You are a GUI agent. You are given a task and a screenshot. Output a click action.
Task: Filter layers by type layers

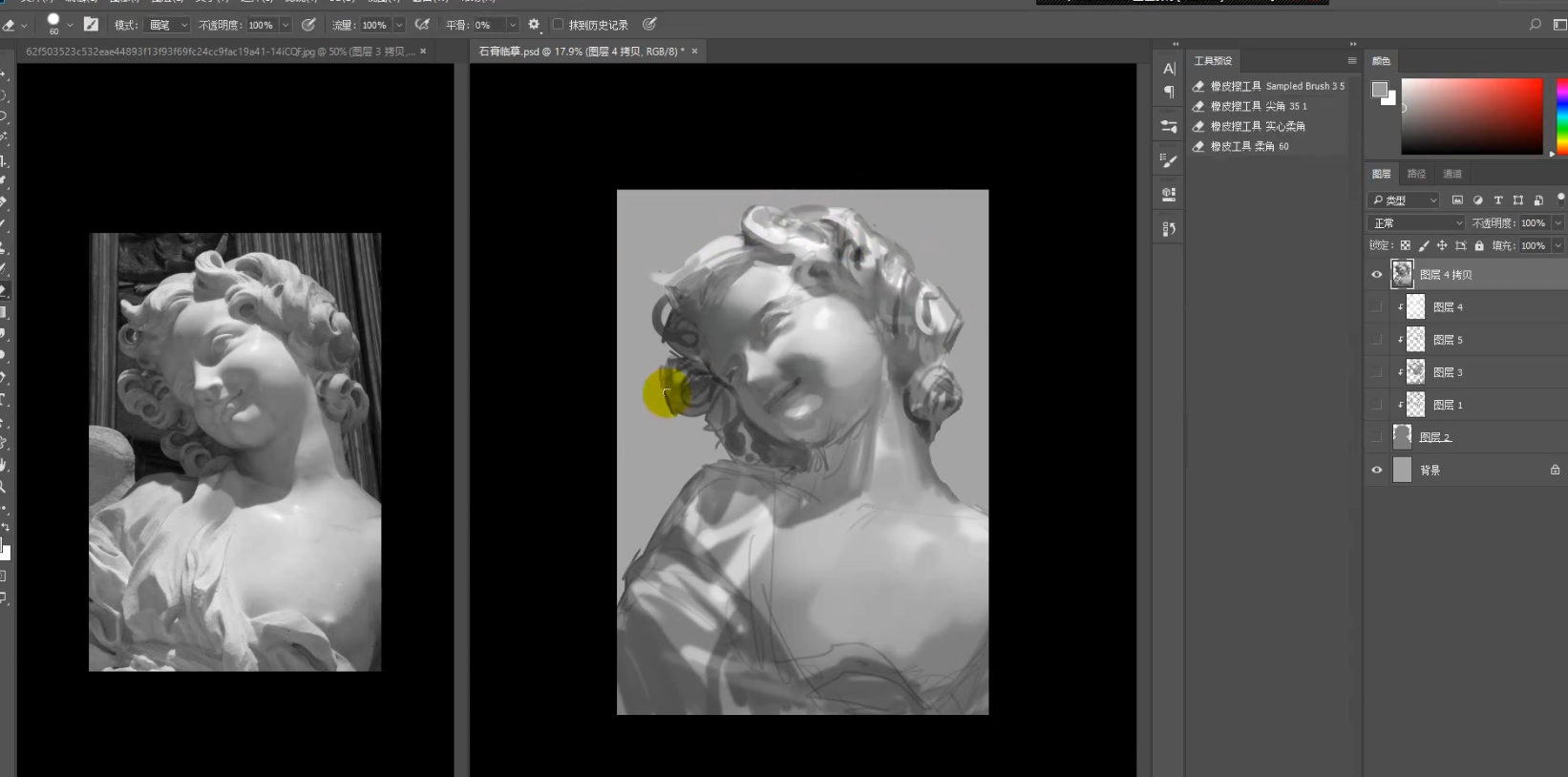(x=1498, y=199)
